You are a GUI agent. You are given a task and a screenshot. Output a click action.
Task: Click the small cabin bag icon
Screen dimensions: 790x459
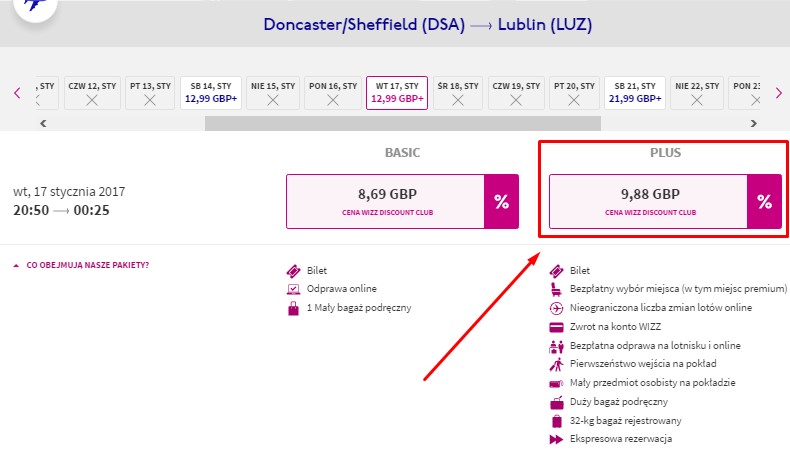293,308
